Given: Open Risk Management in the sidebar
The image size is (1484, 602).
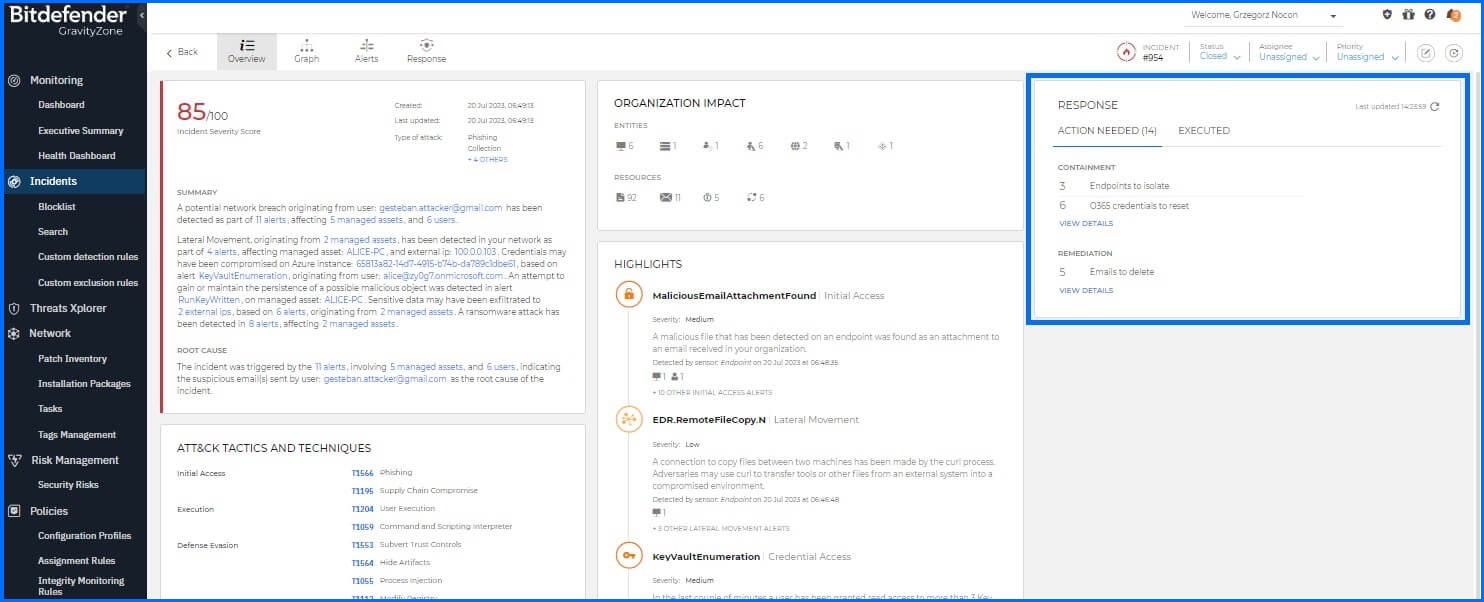Looking at the screenshot, I should pos(74,460).
